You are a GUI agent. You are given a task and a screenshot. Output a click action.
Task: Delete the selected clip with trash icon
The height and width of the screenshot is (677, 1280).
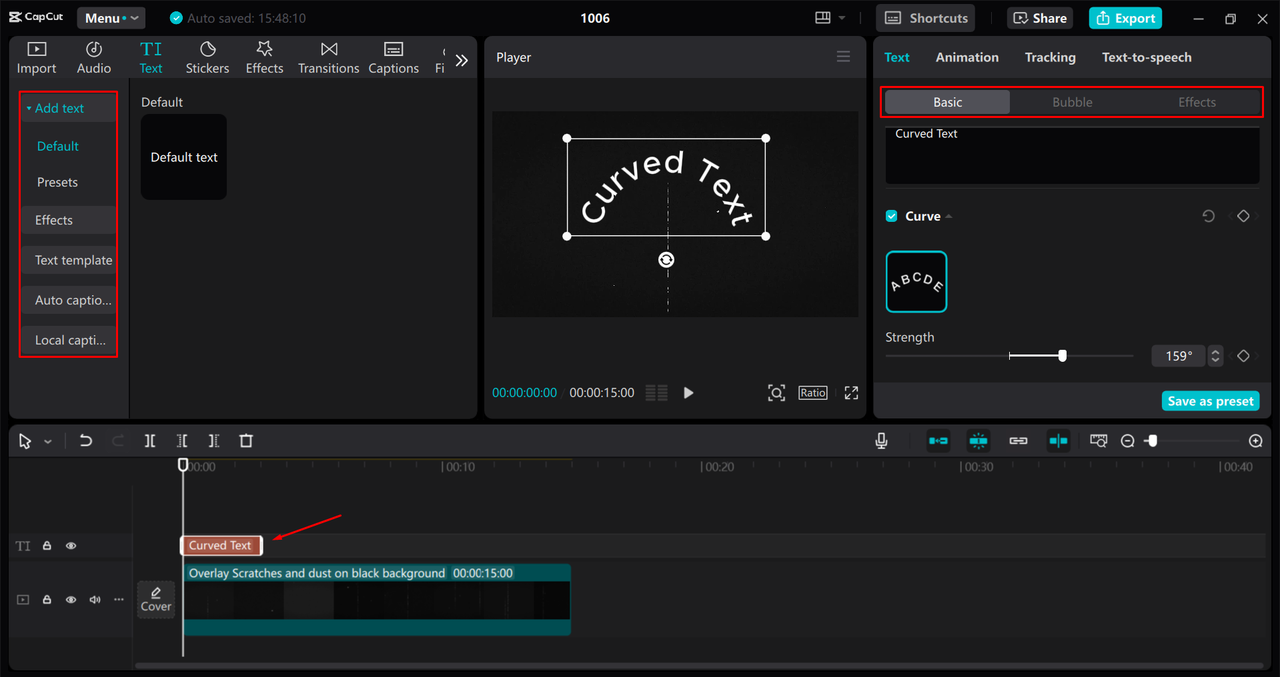click(246, 441)
